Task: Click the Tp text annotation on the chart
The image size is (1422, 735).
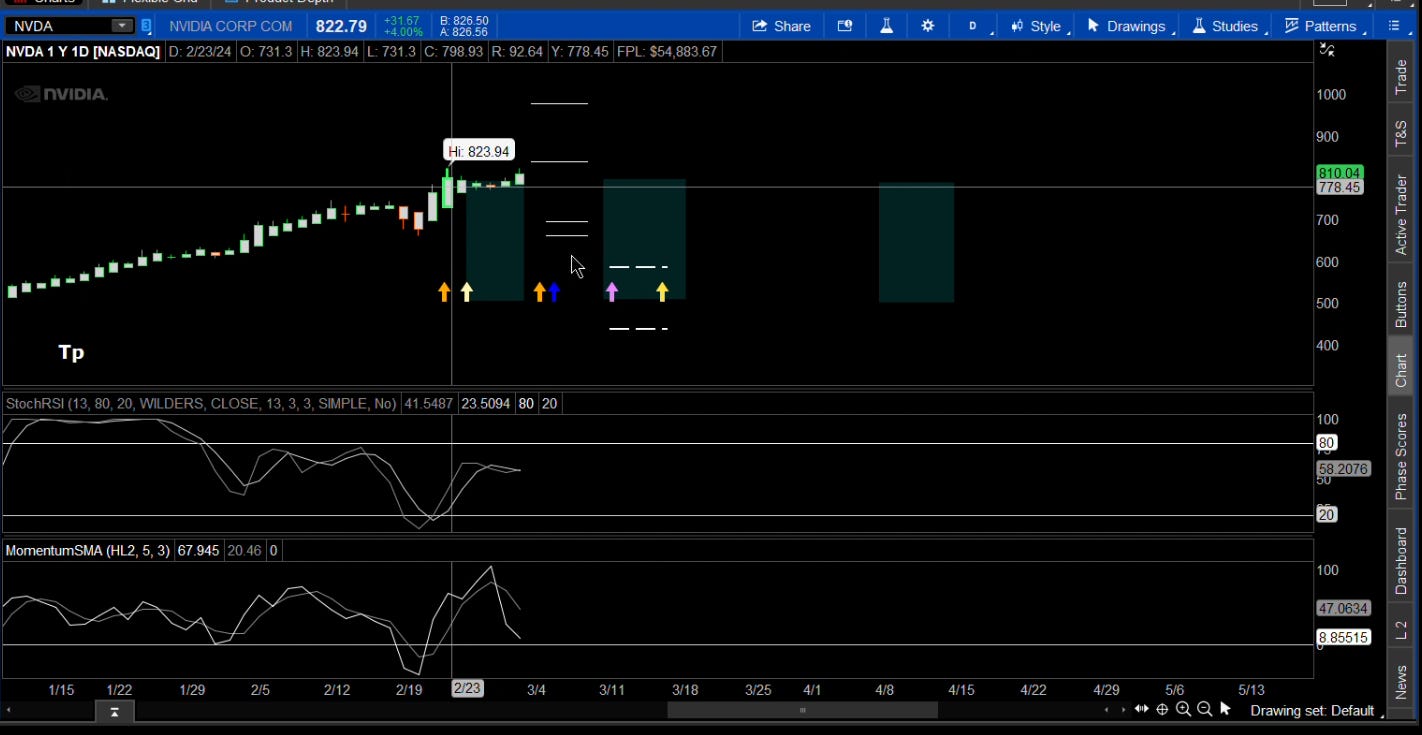Action: (71, 352)
